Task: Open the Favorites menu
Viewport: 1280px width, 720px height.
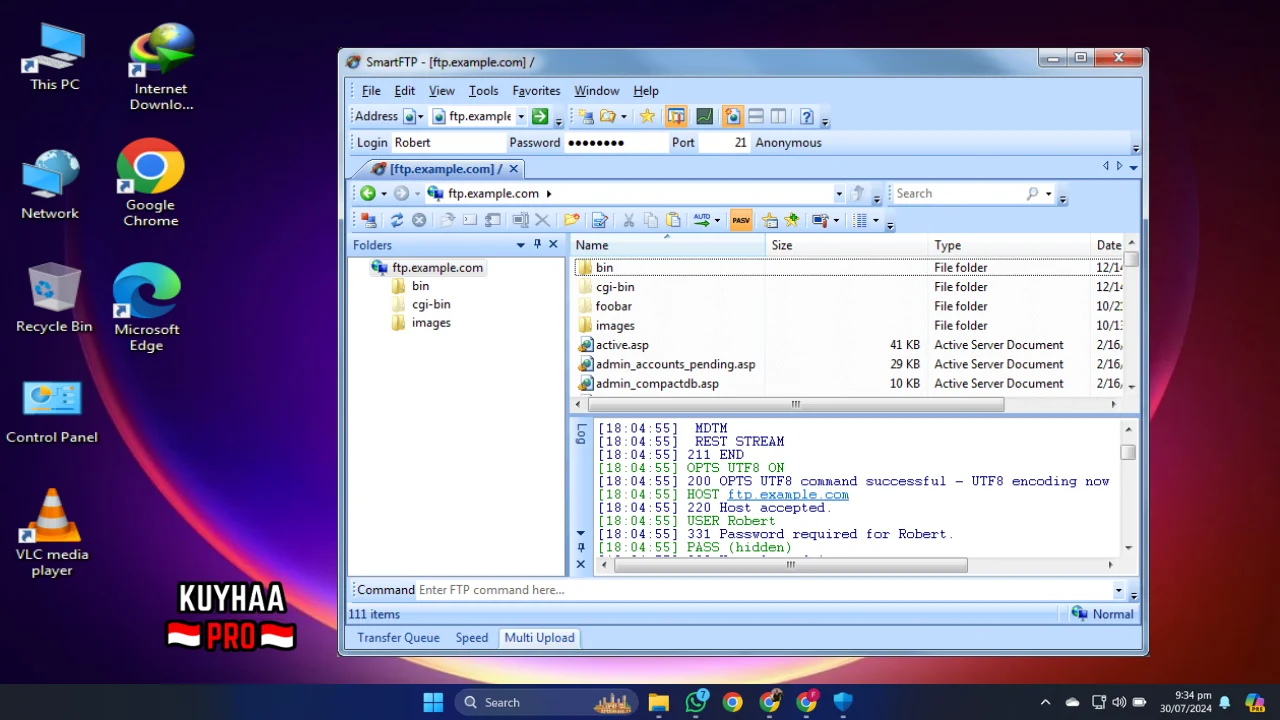Action: (x=536, y=90)
